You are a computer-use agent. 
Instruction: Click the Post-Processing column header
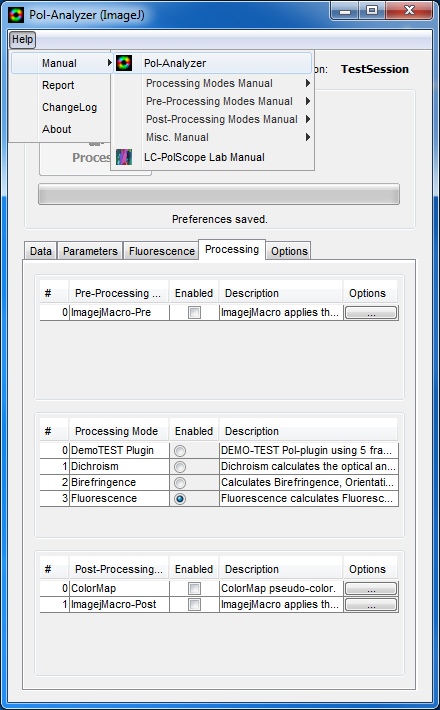(119, 569)
